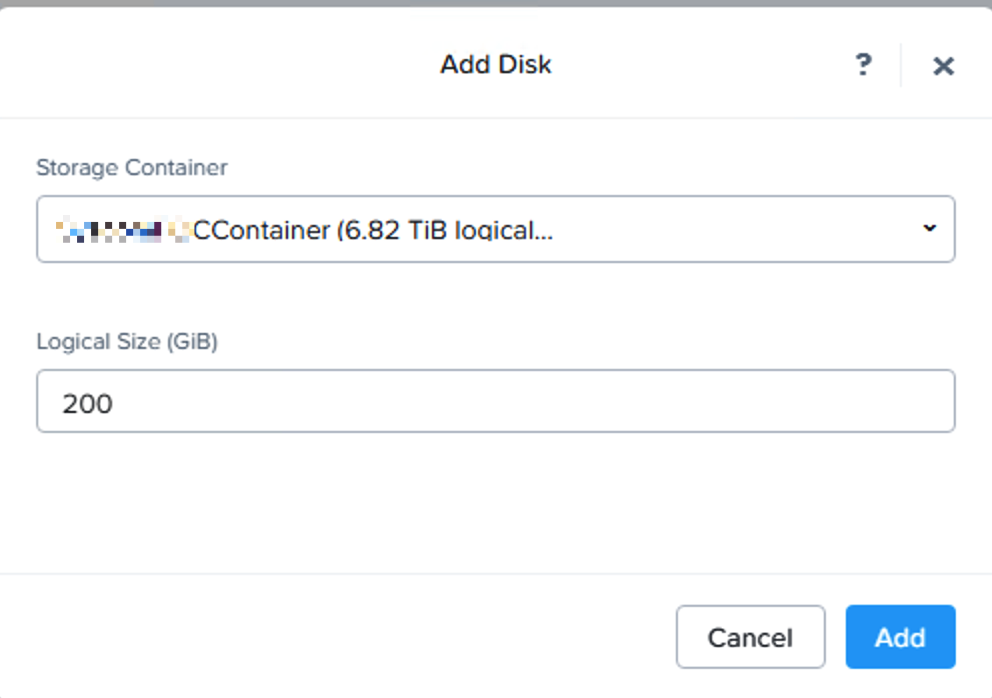992x698 pixels.
Task: Open the Storage Container combo box
Action: [x=496, y=229]
